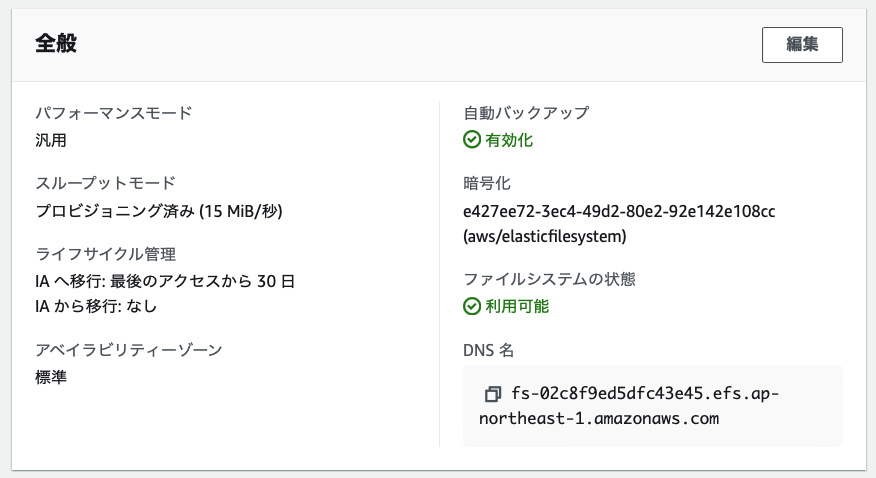Click the パフォーマンスモード label
The height and width of the screenshot is (478, 876).
pyautogui.click(x=113, y=113)
